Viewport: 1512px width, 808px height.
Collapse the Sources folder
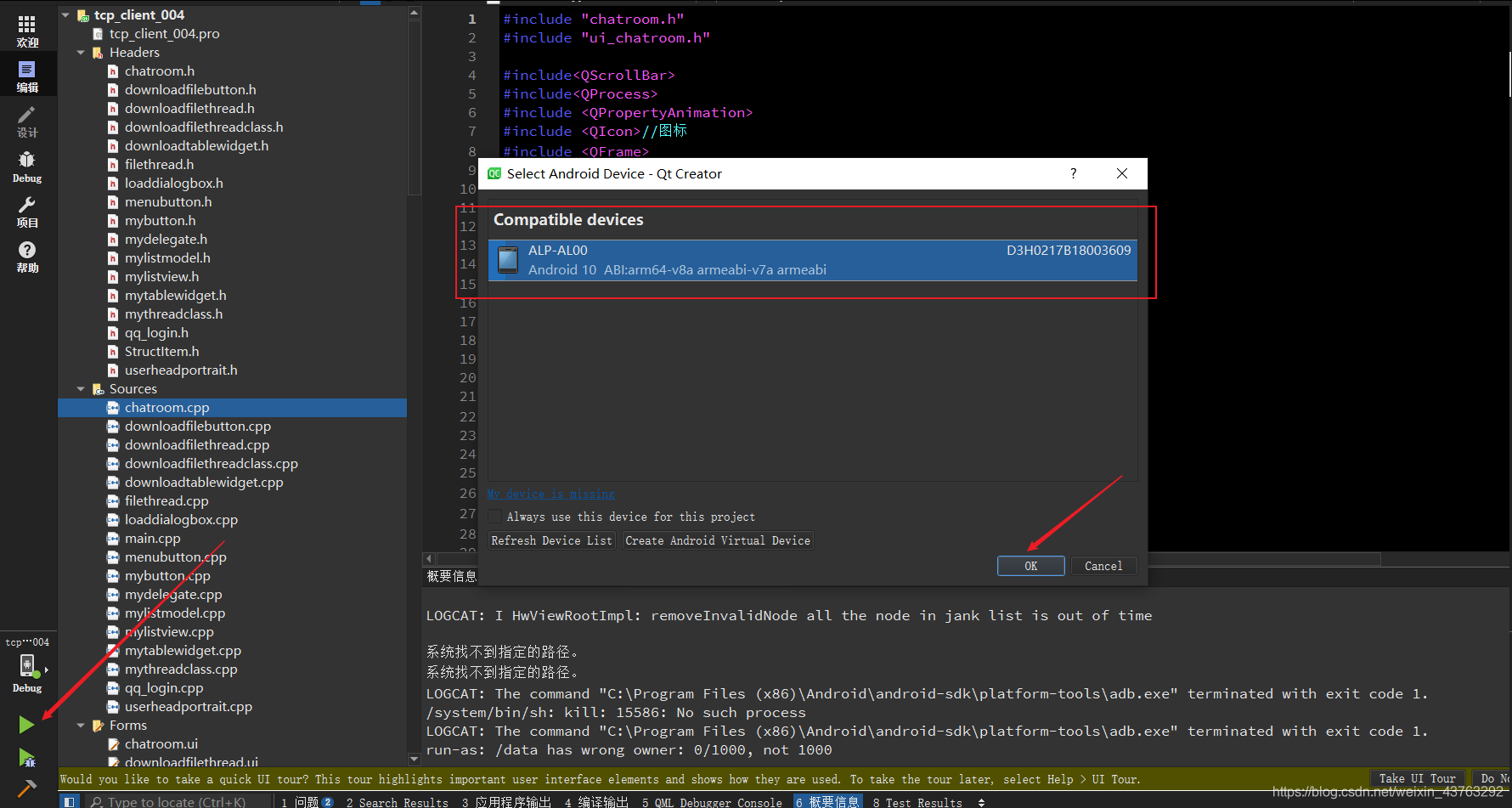(x=81, y=389)
